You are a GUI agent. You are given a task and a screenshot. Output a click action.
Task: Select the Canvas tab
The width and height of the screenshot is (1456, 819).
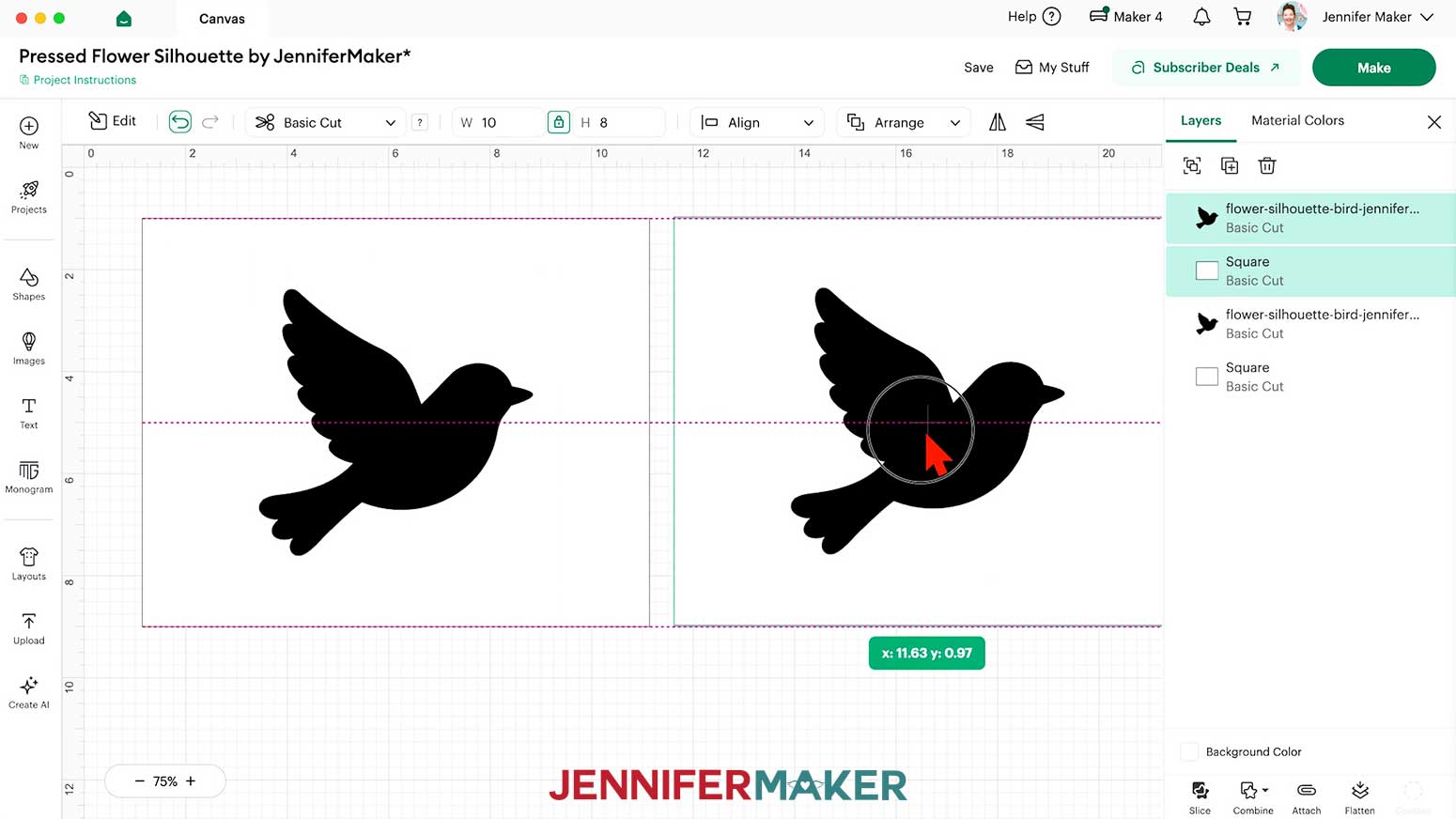(222, 19)
